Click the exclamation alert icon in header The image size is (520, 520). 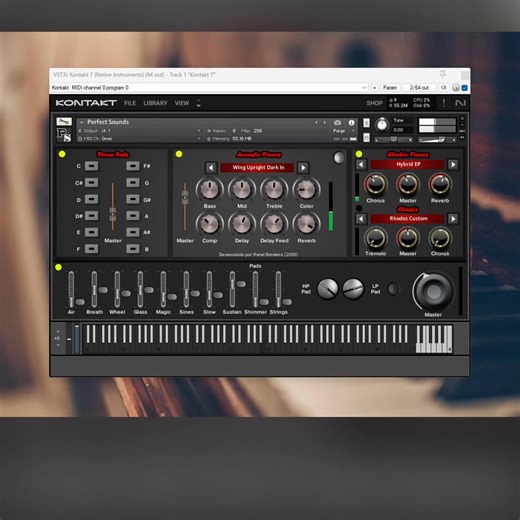click(x=444, y=103)
